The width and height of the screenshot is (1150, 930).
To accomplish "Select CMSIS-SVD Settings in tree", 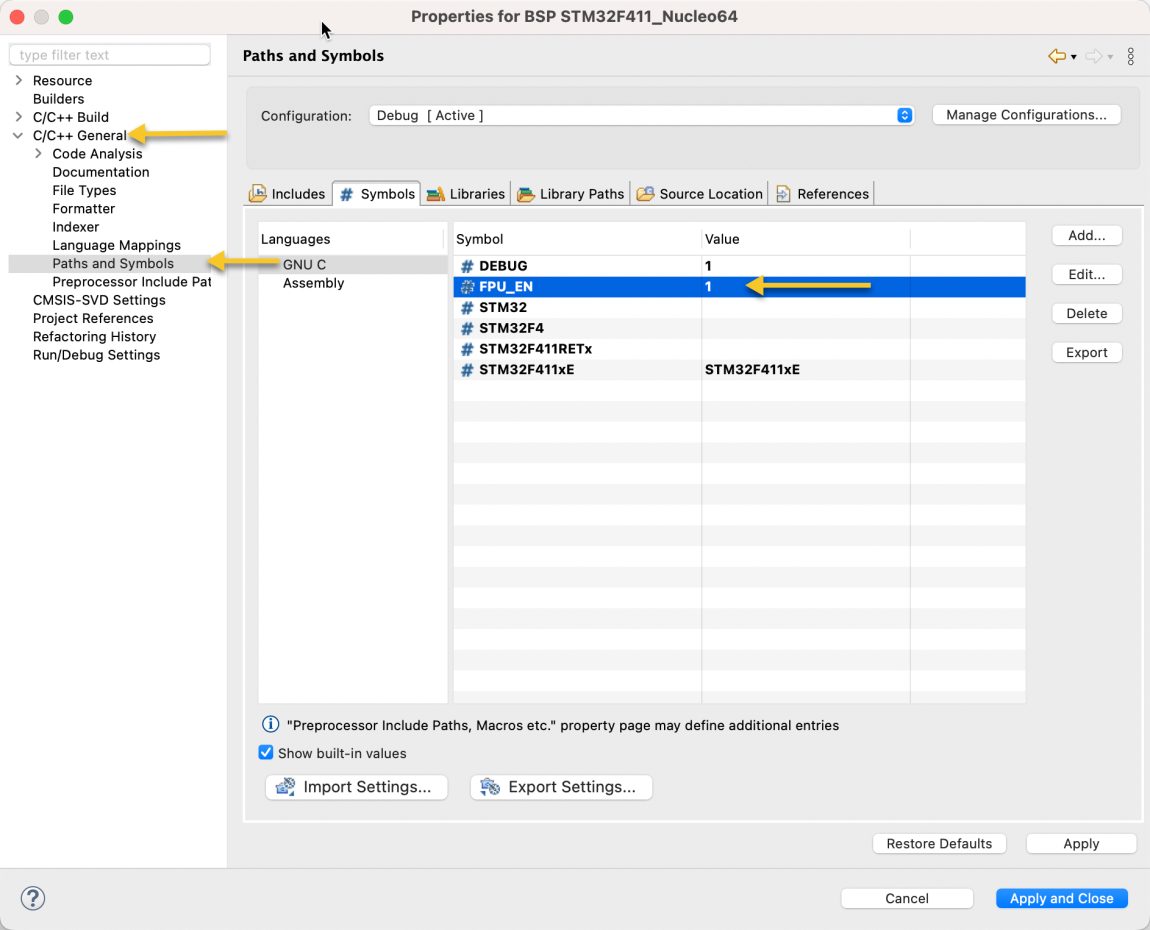I will pyautogui.click(x=99, y=300).
